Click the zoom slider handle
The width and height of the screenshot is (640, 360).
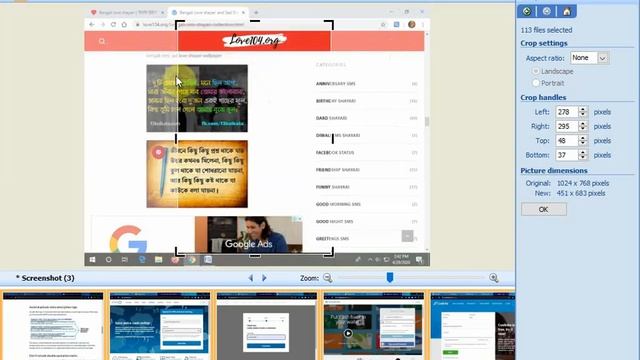coord(390,278)
